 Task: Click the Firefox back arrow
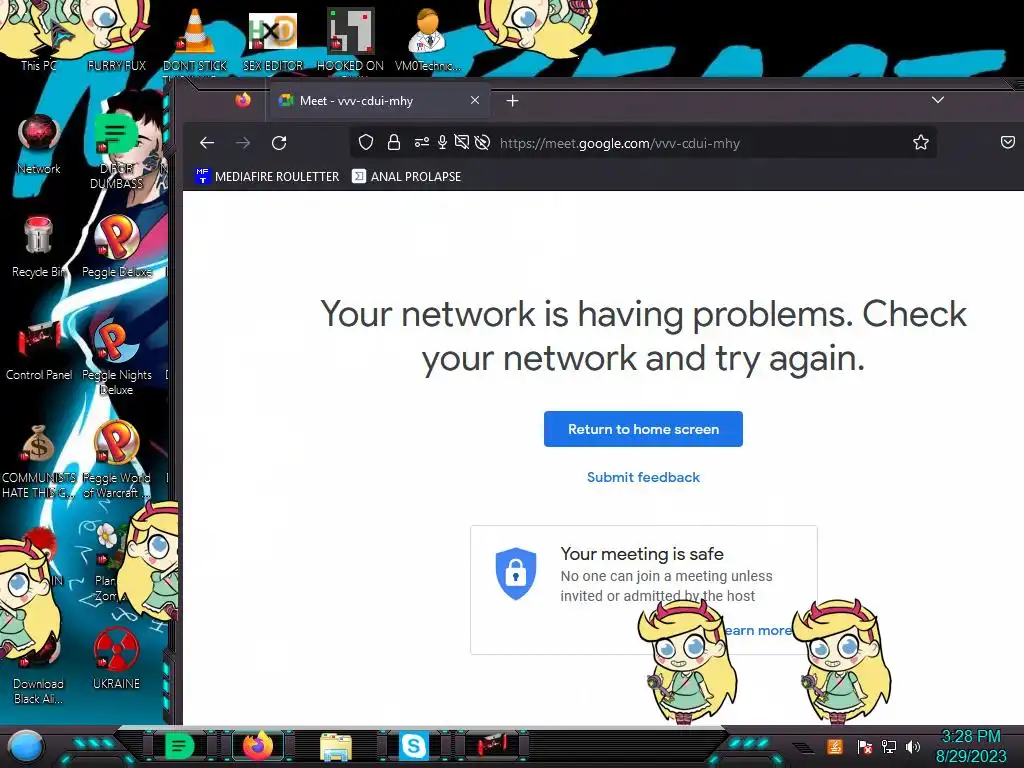[207, 143]
